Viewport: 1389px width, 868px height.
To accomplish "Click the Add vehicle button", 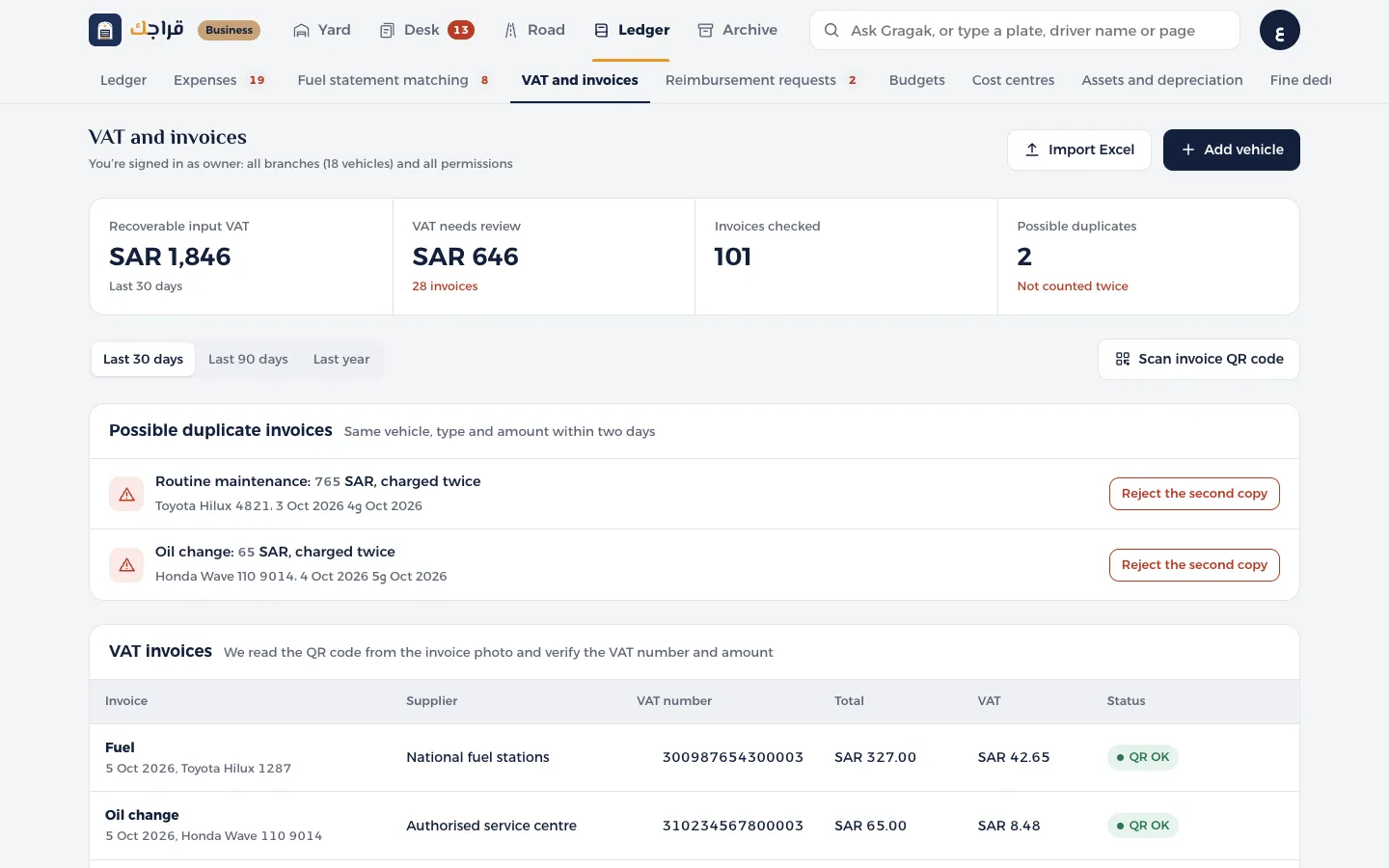I will [x=1232, y=149].
